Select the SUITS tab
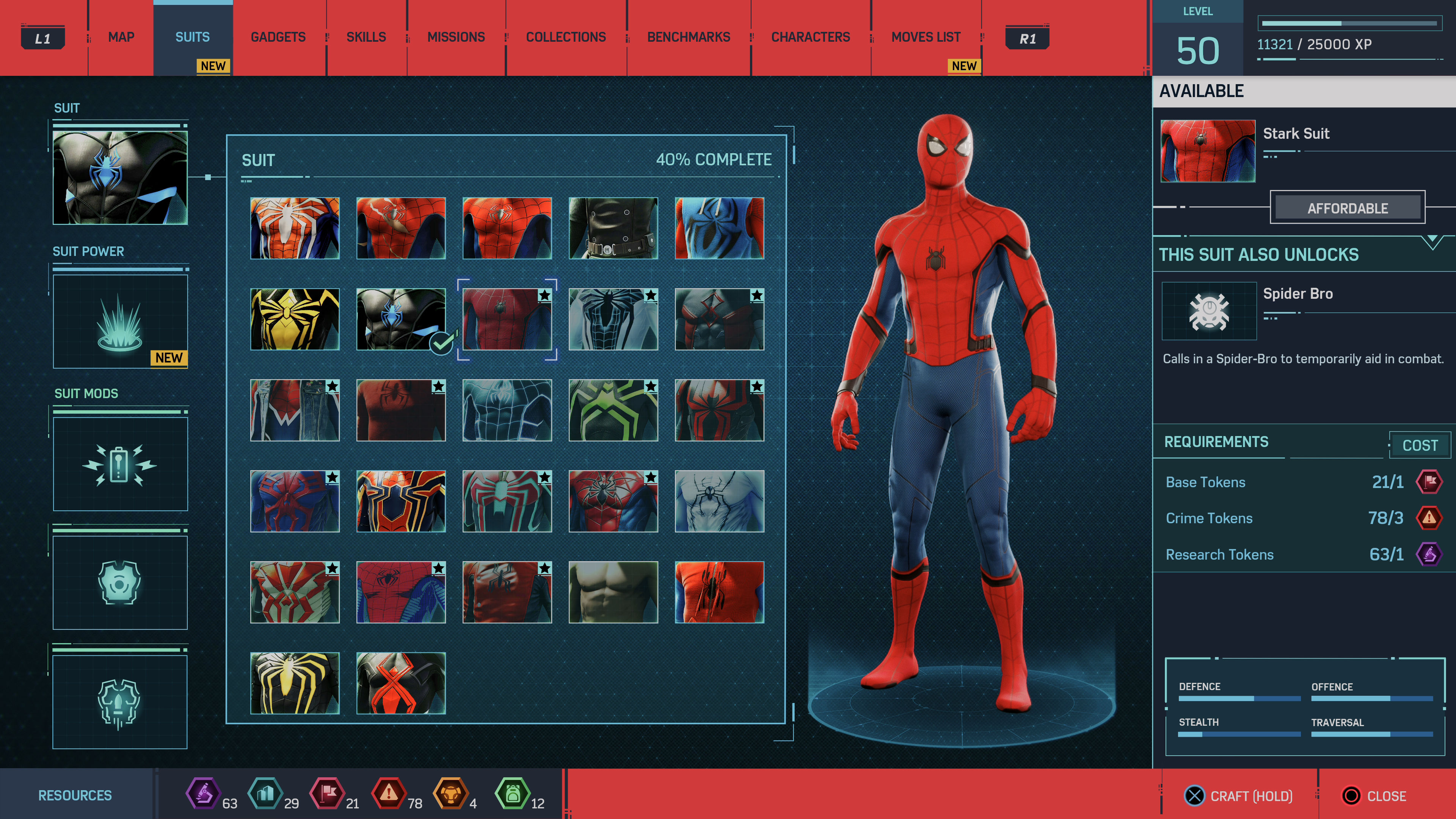The image size is (1456, 819). point(193,37)
